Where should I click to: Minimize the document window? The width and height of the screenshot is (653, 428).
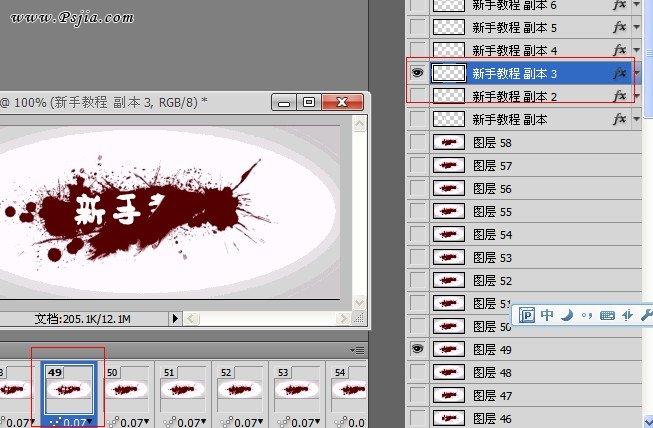pos(284,102)
